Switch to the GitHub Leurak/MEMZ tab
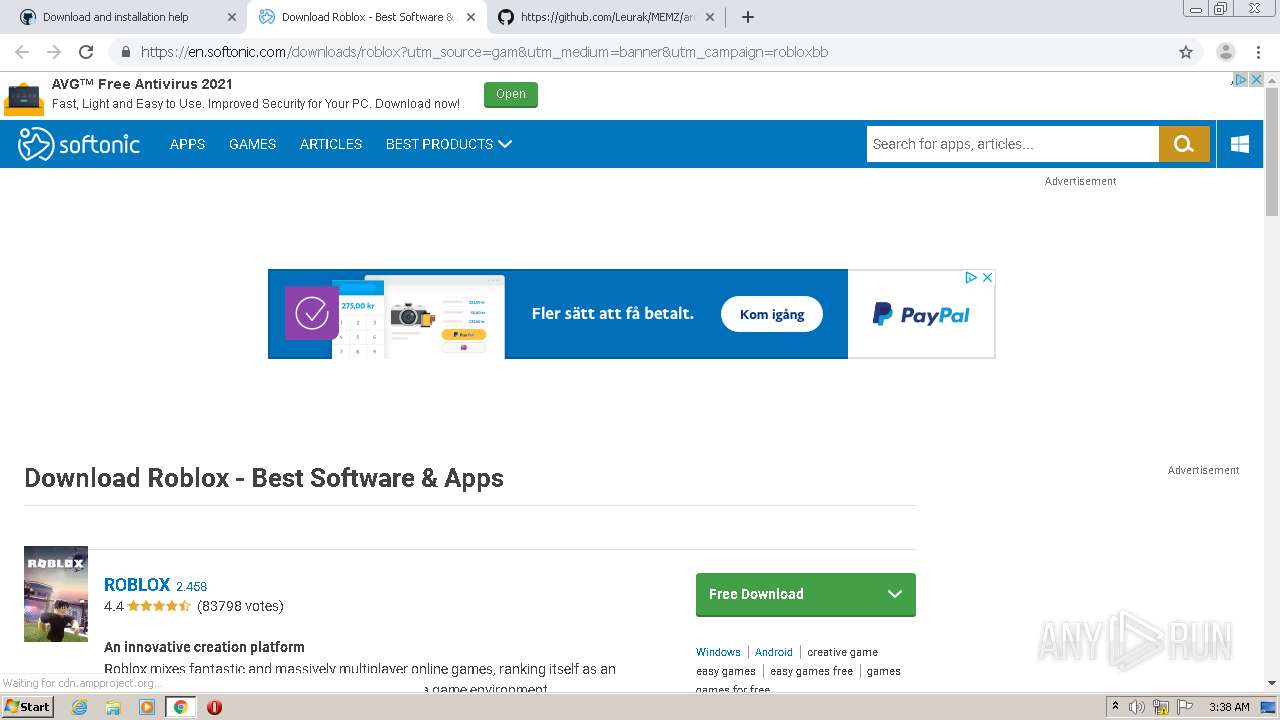 [x=607, y=17]
